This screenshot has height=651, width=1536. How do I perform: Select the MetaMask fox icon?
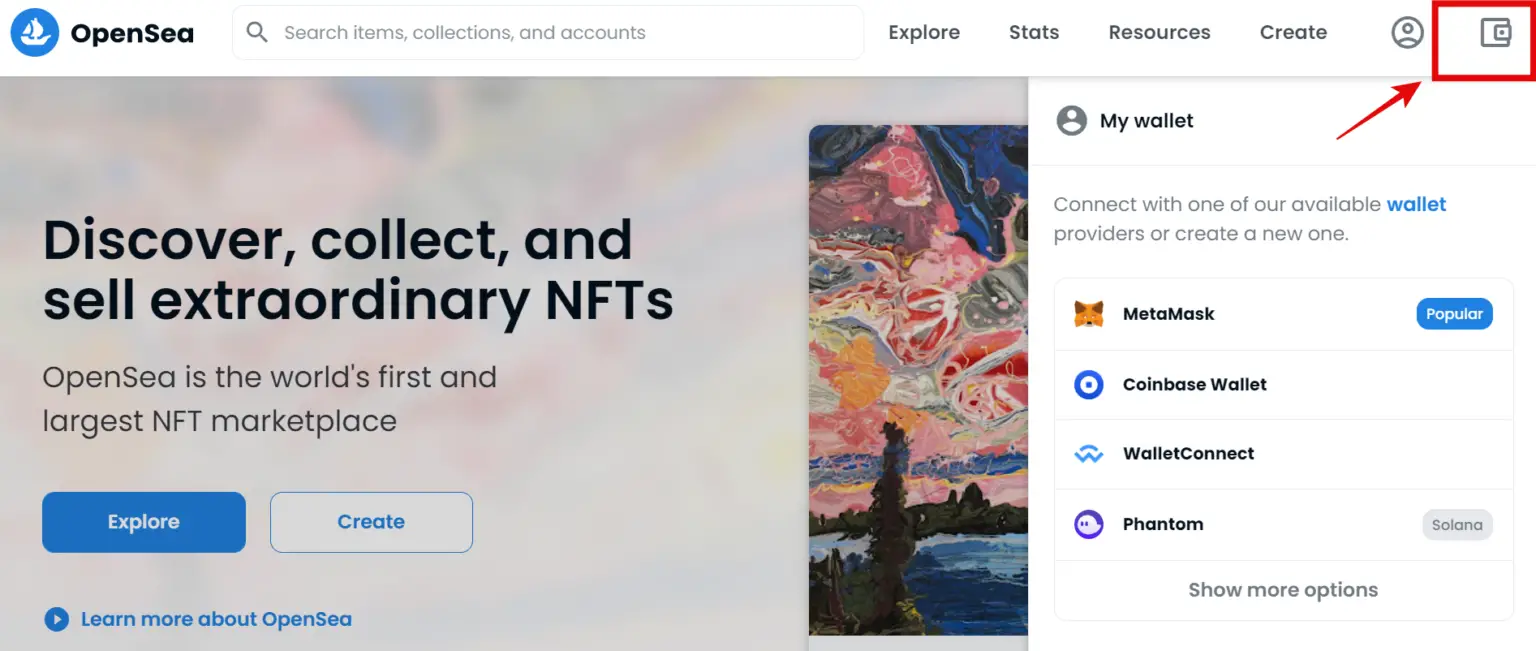[1089, 313]
